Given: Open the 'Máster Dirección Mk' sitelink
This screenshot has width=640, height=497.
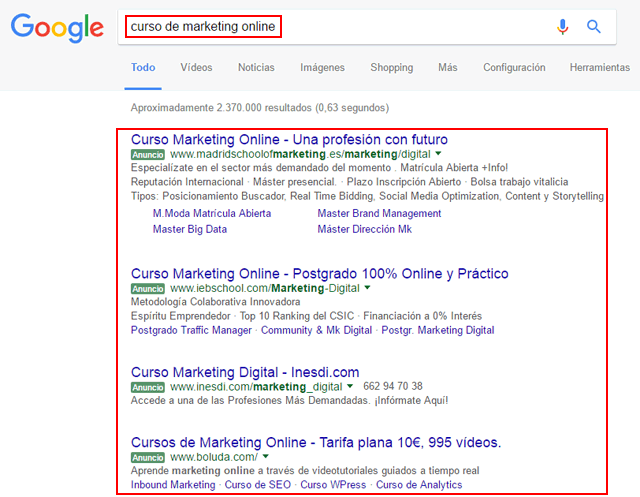Looking at the screenshot, I should 364,229.
